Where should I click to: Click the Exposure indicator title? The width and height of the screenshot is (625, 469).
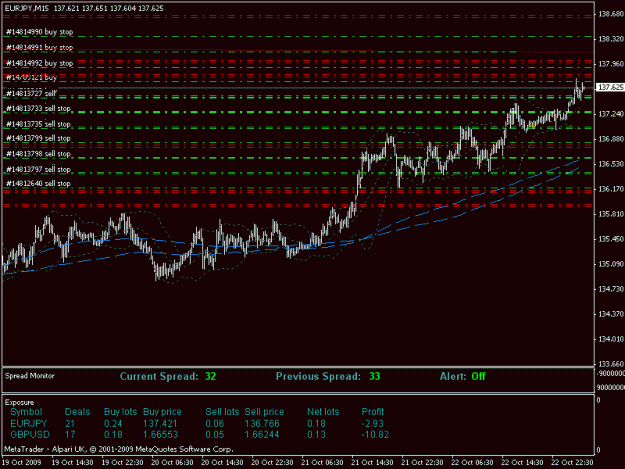tap(20, 402)
